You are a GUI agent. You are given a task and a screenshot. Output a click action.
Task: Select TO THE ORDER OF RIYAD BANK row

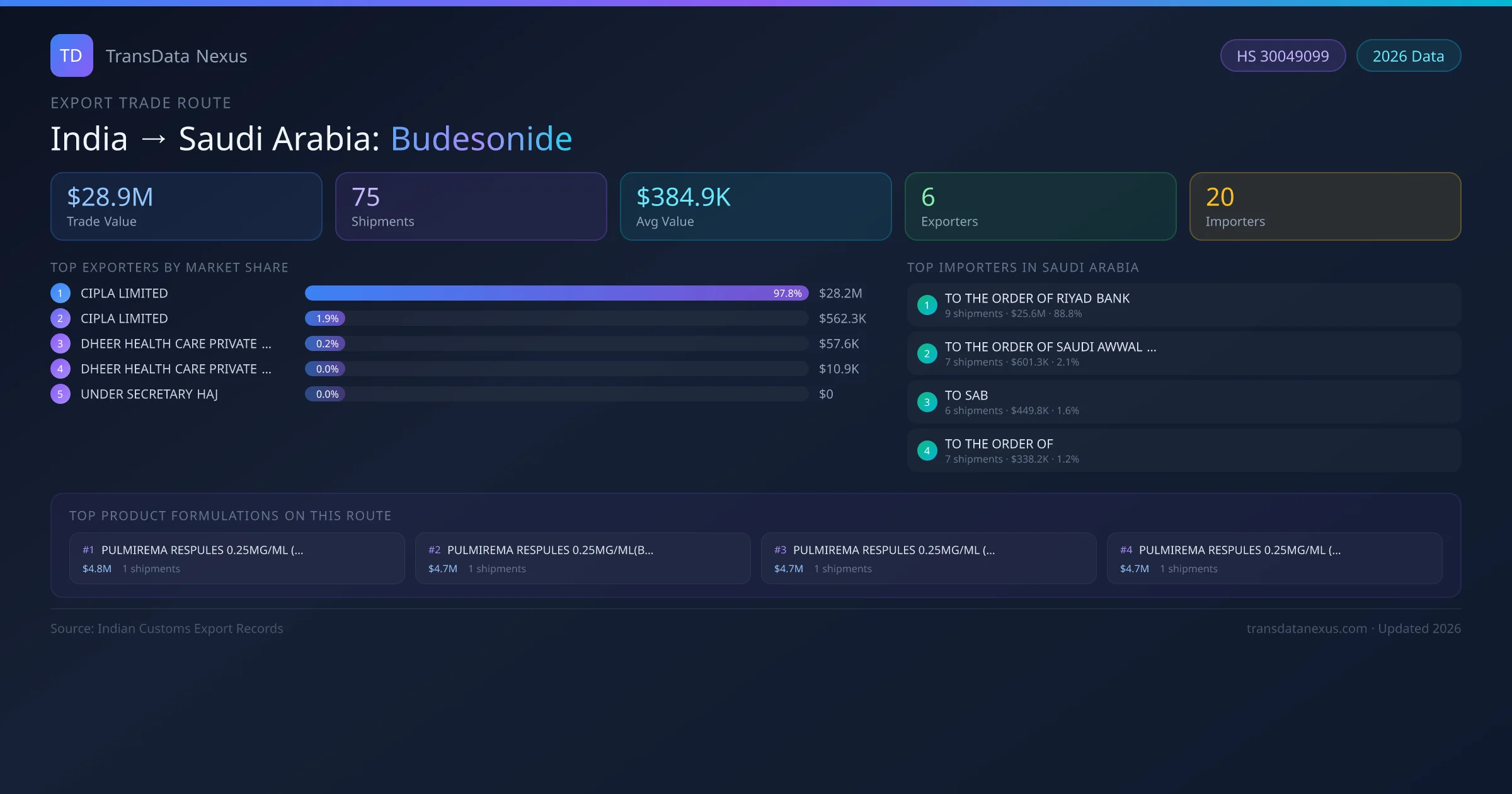(1183, 305)
